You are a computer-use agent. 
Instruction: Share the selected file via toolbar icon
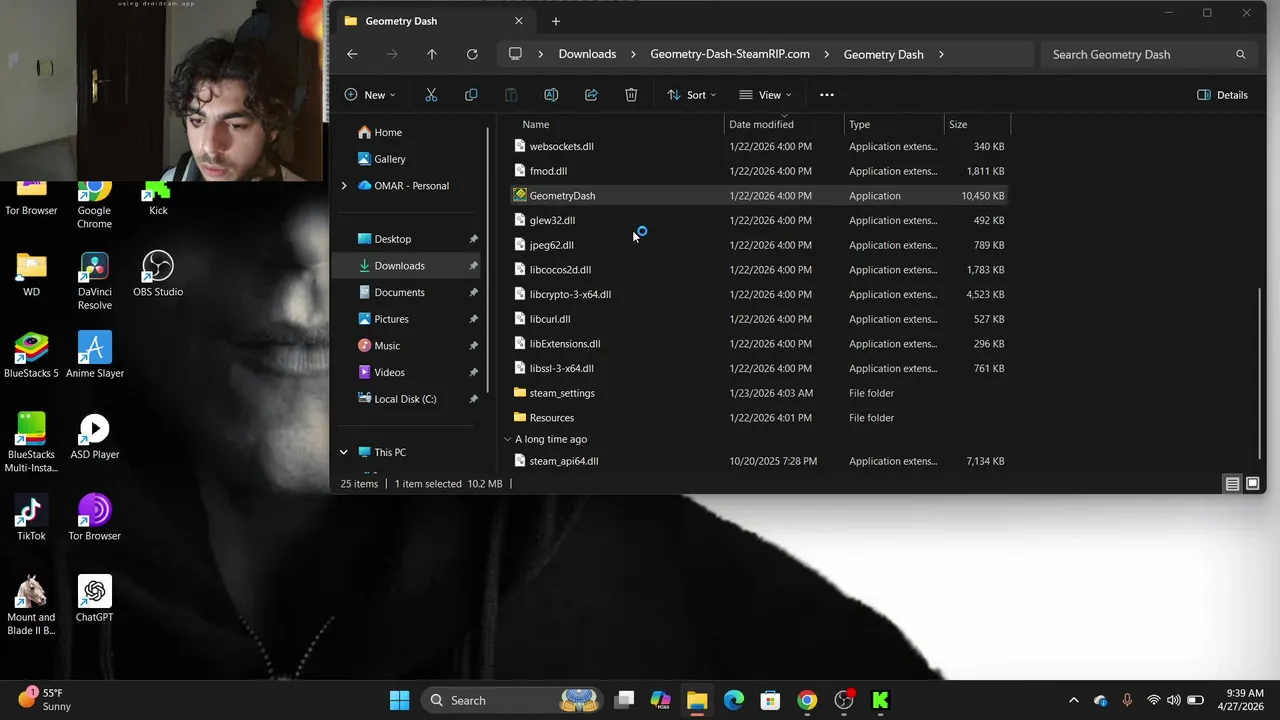tap(591, 95)
